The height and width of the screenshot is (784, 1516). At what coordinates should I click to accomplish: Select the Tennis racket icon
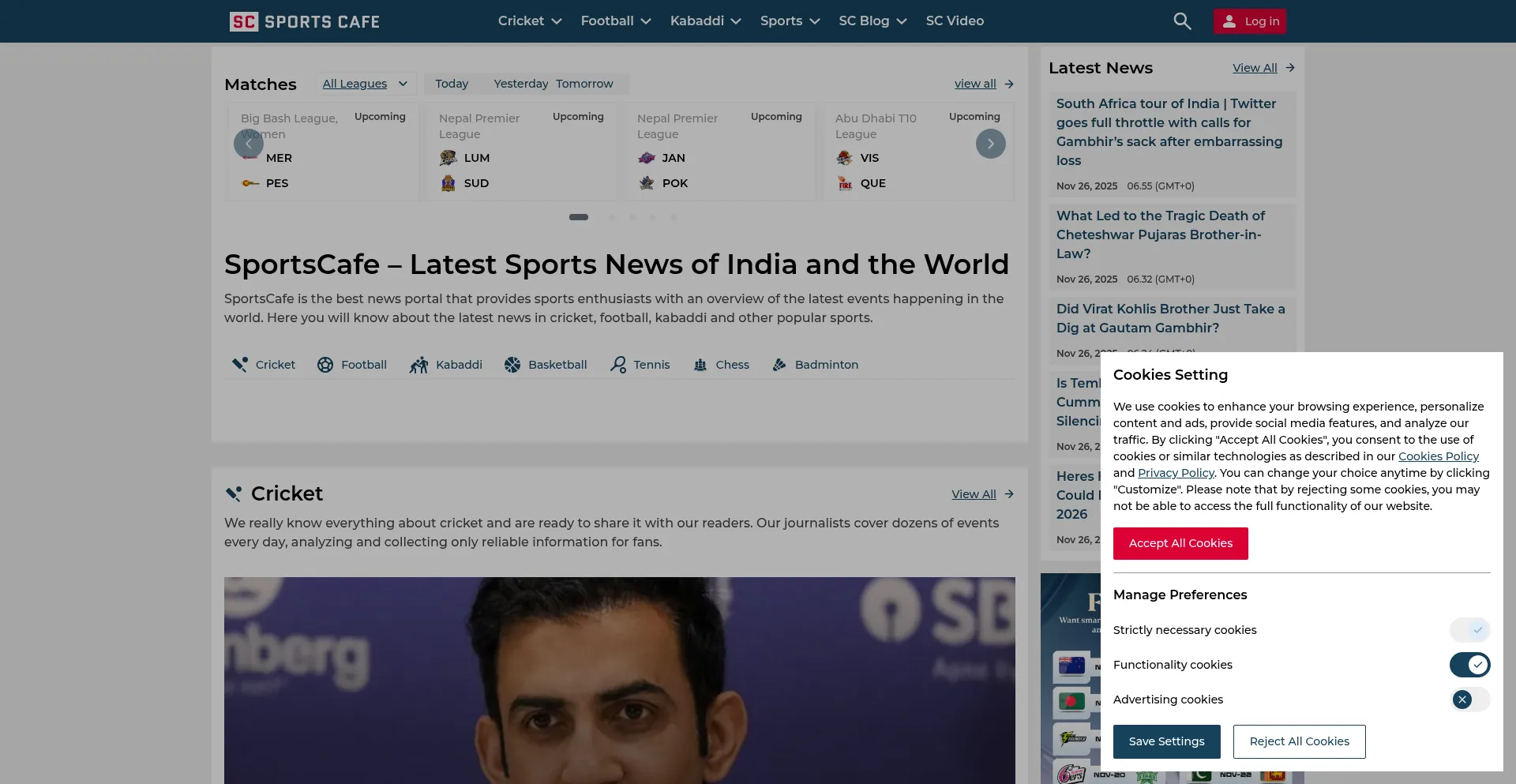click(618, 365)
